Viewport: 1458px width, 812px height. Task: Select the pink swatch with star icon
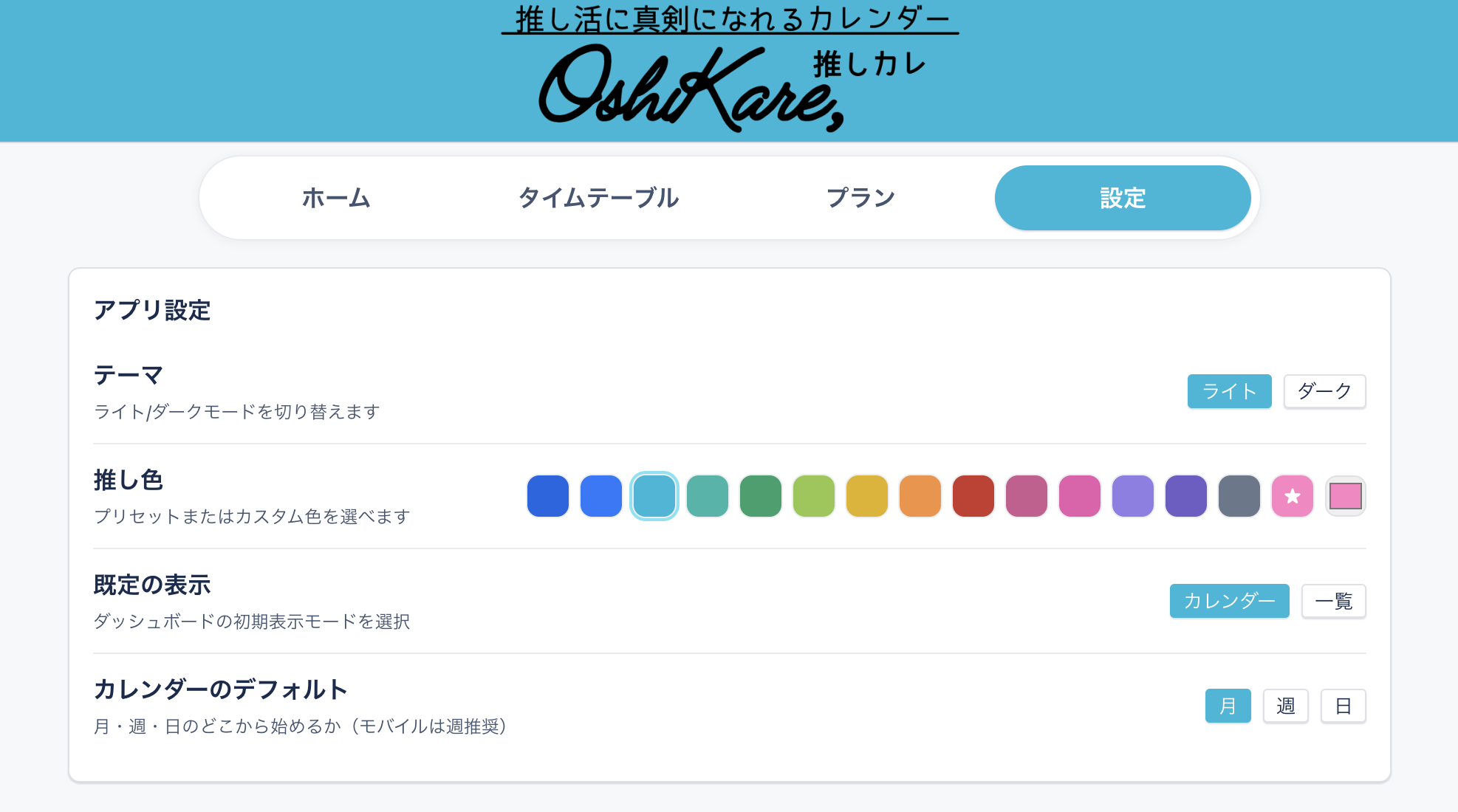[x=1292, y=495]
